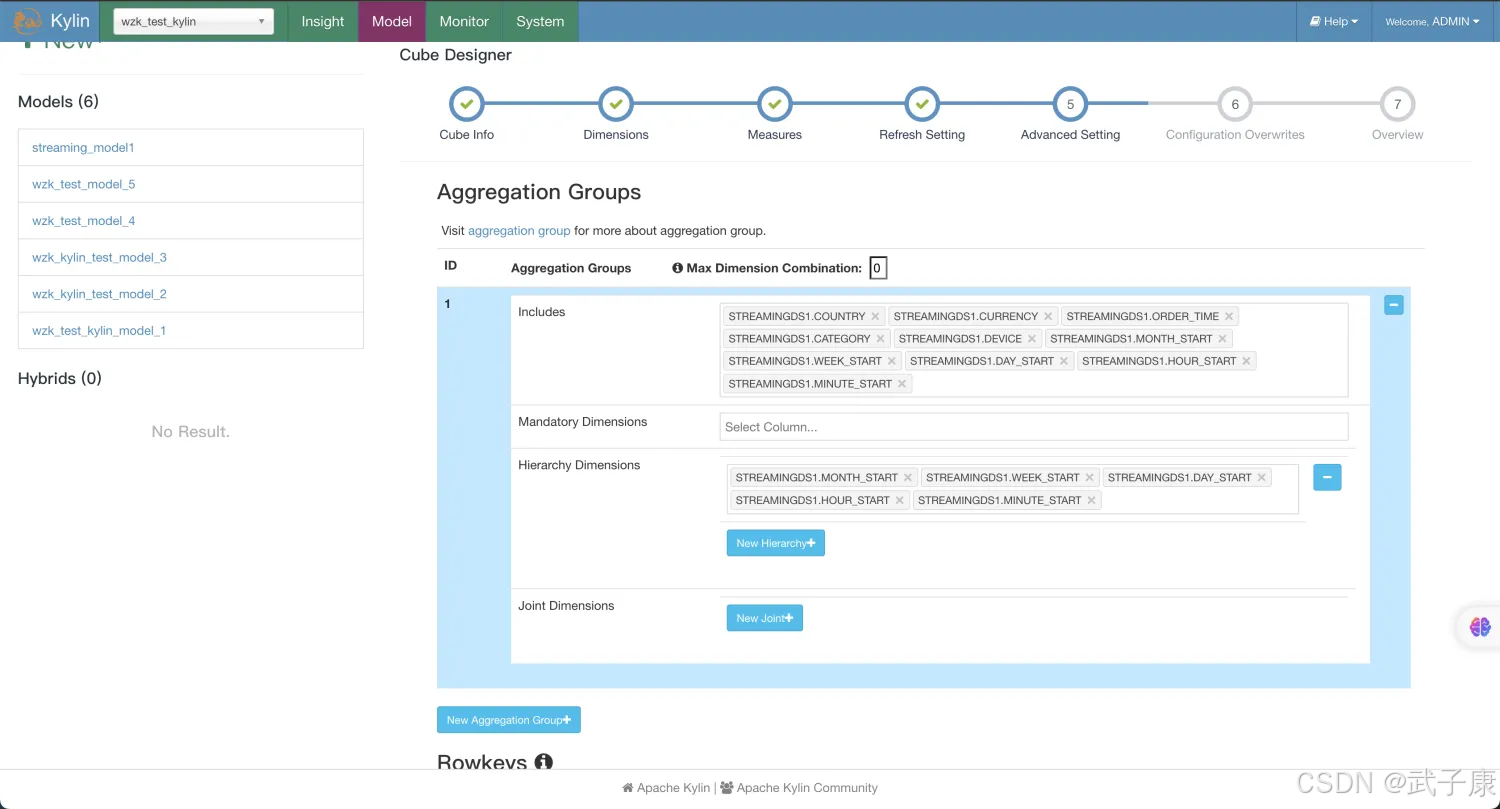Image resolution: width=1500 pixels, height=809 pixels.
Task: Remove STREAMINGDS1.COUNTRY tag from Includes
Action: pyautogui.click(x=875, y=317)
